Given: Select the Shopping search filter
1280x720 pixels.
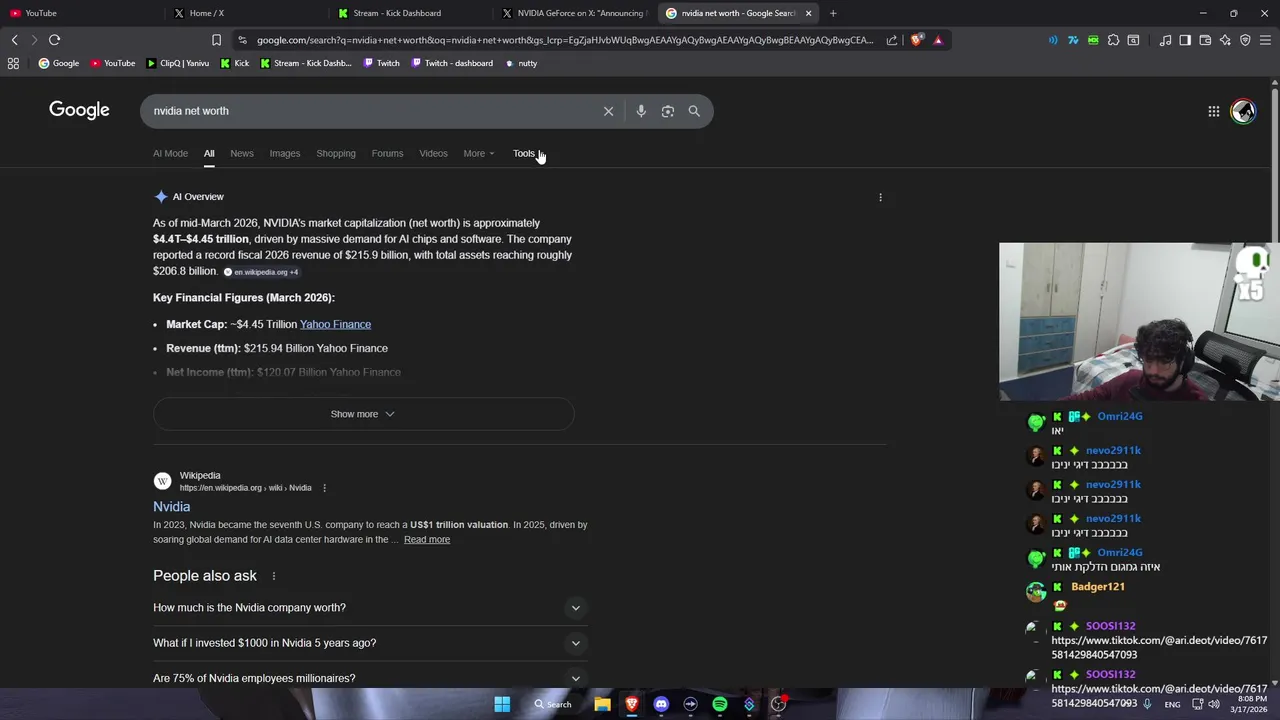Looking at the screenshot, I should coord(336,153).
